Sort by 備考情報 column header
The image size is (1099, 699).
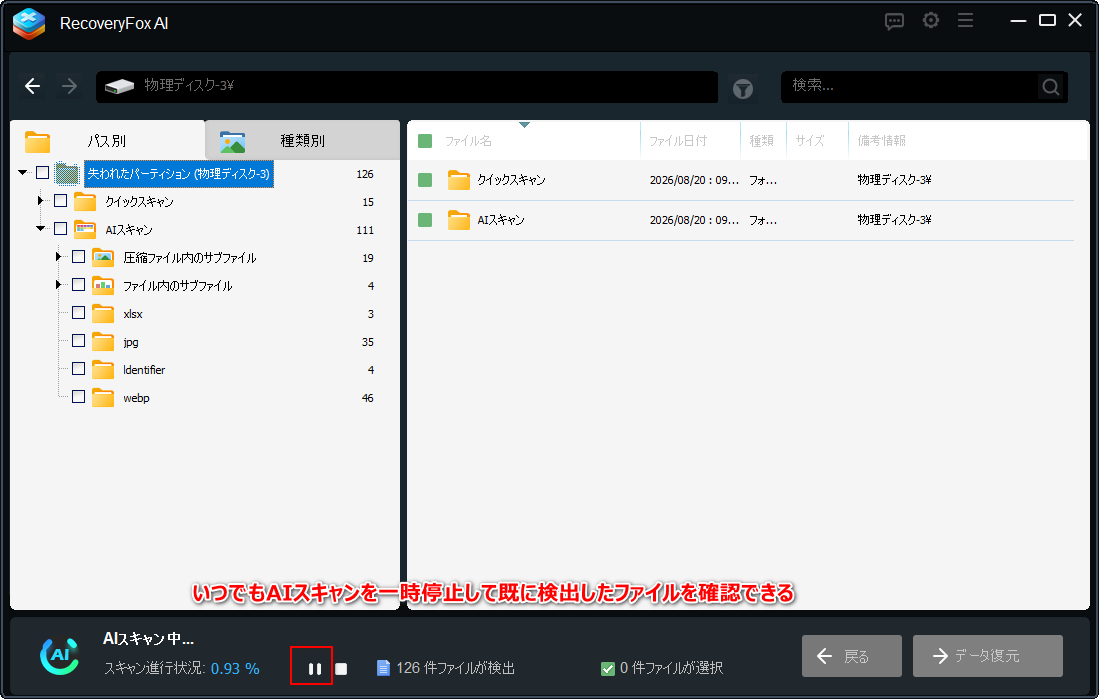pyautogui.click(x=882, y=141)
